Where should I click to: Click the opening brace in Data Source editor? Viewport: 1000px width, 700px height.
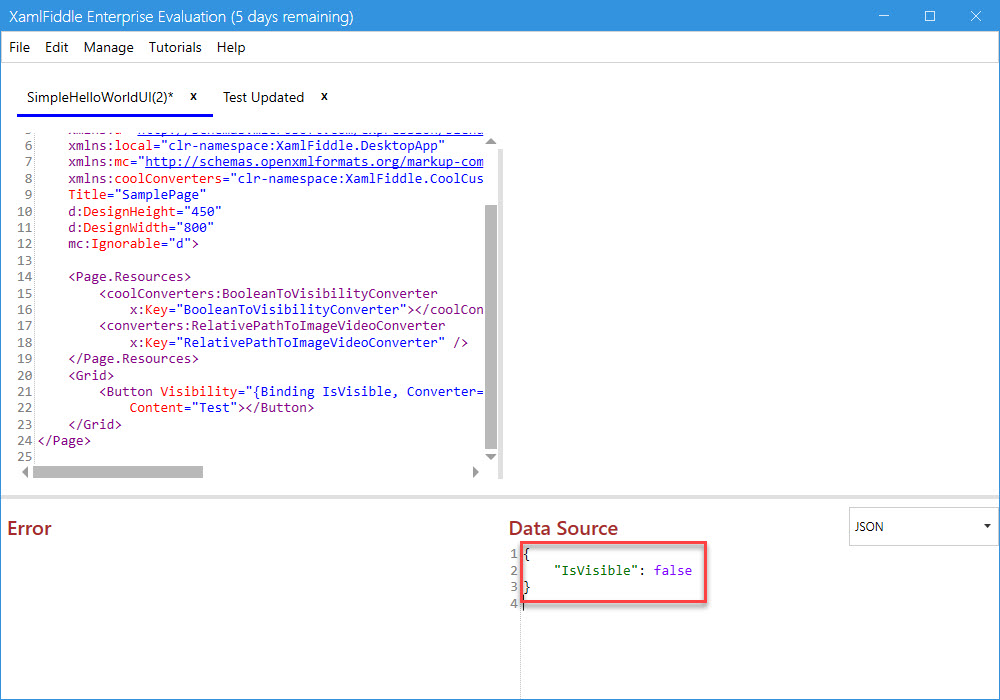(x=527, y=554)
